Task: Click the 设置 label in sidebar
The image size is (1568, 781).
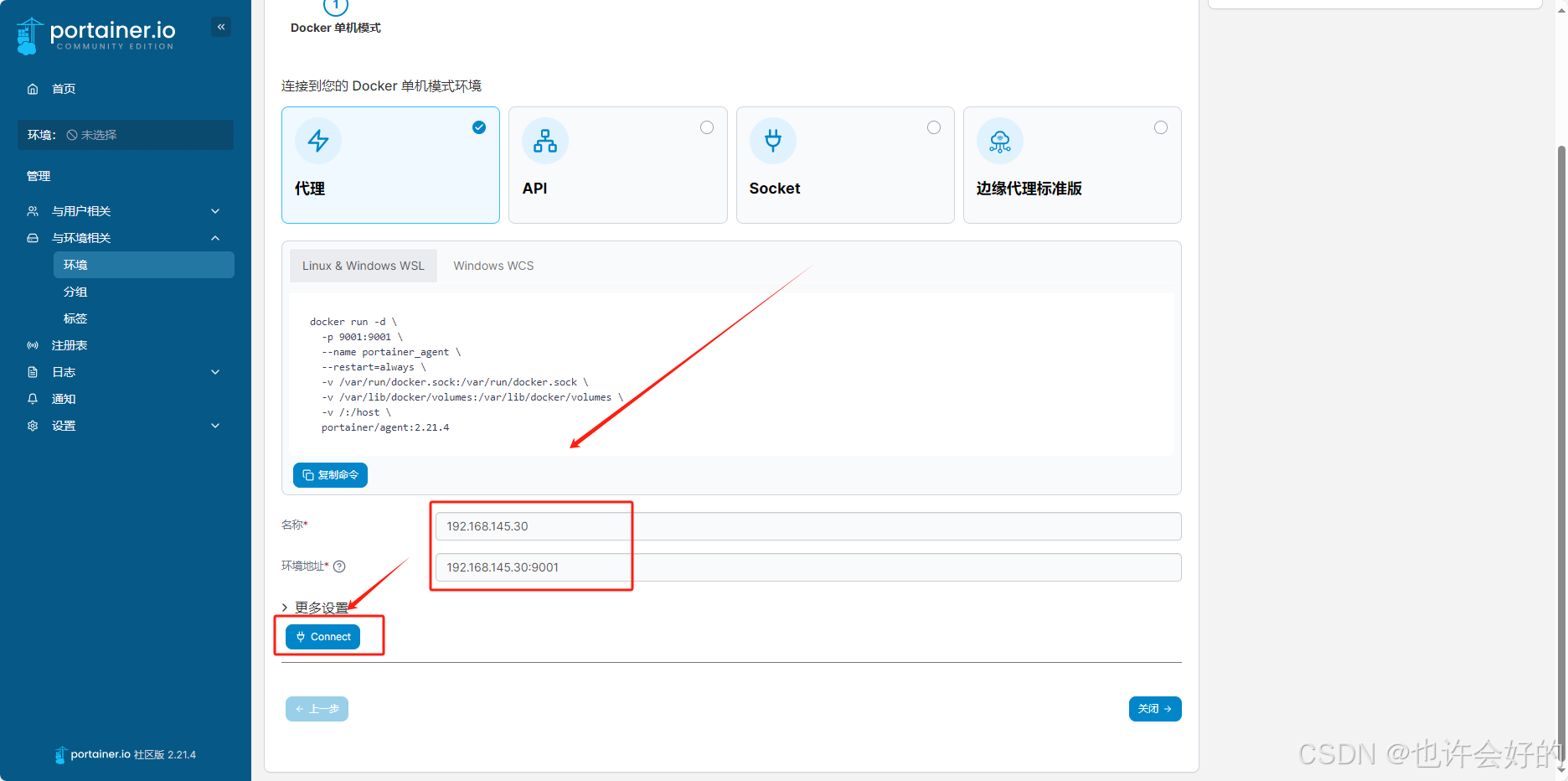Action: coord(64,426)
